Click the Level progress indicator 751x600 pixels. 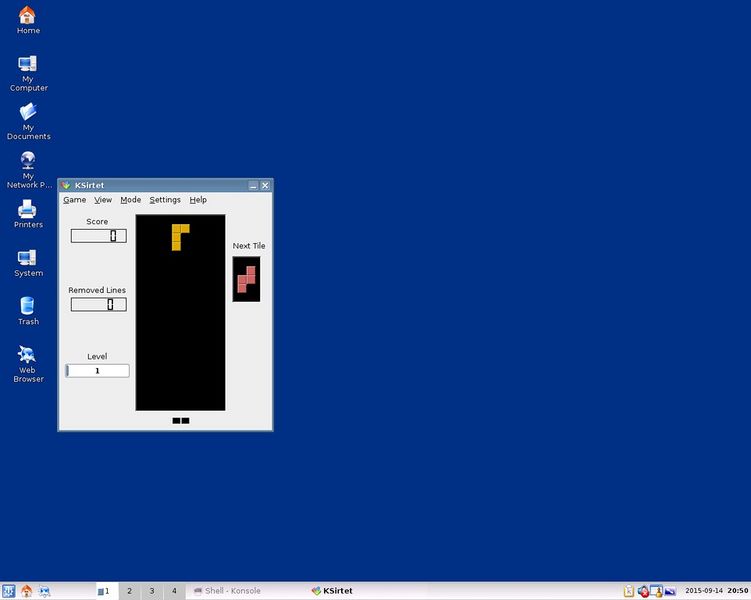[x=97, y=371]
